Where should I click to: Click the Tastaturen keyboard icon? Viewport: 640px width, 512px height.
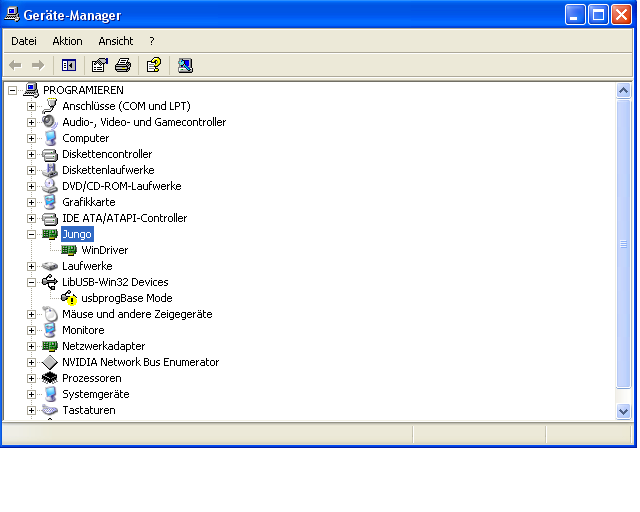[x=50, y=410]
